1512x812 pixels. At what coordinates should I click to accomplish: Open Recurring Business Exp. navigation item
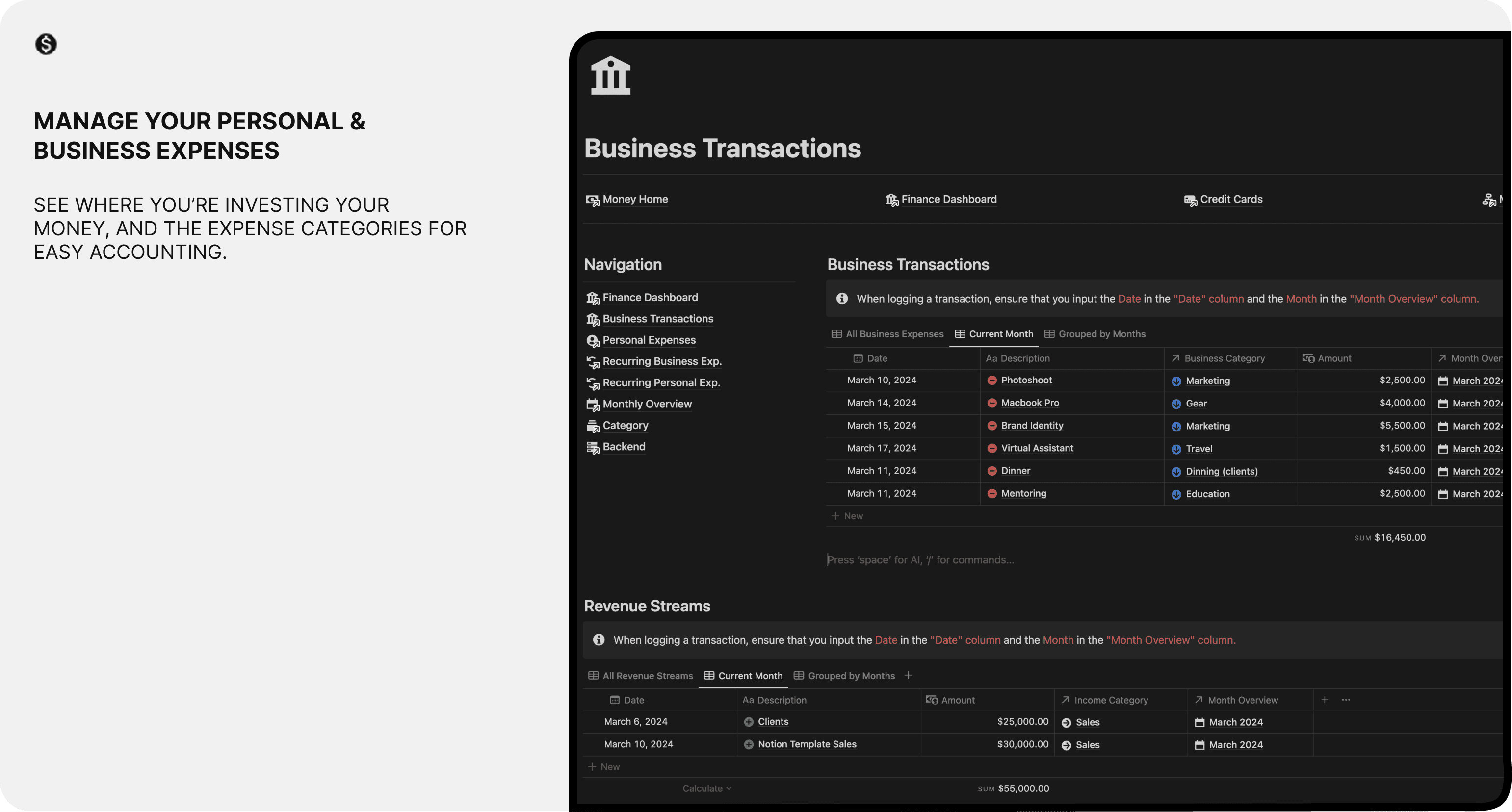(x=661, y=361)
